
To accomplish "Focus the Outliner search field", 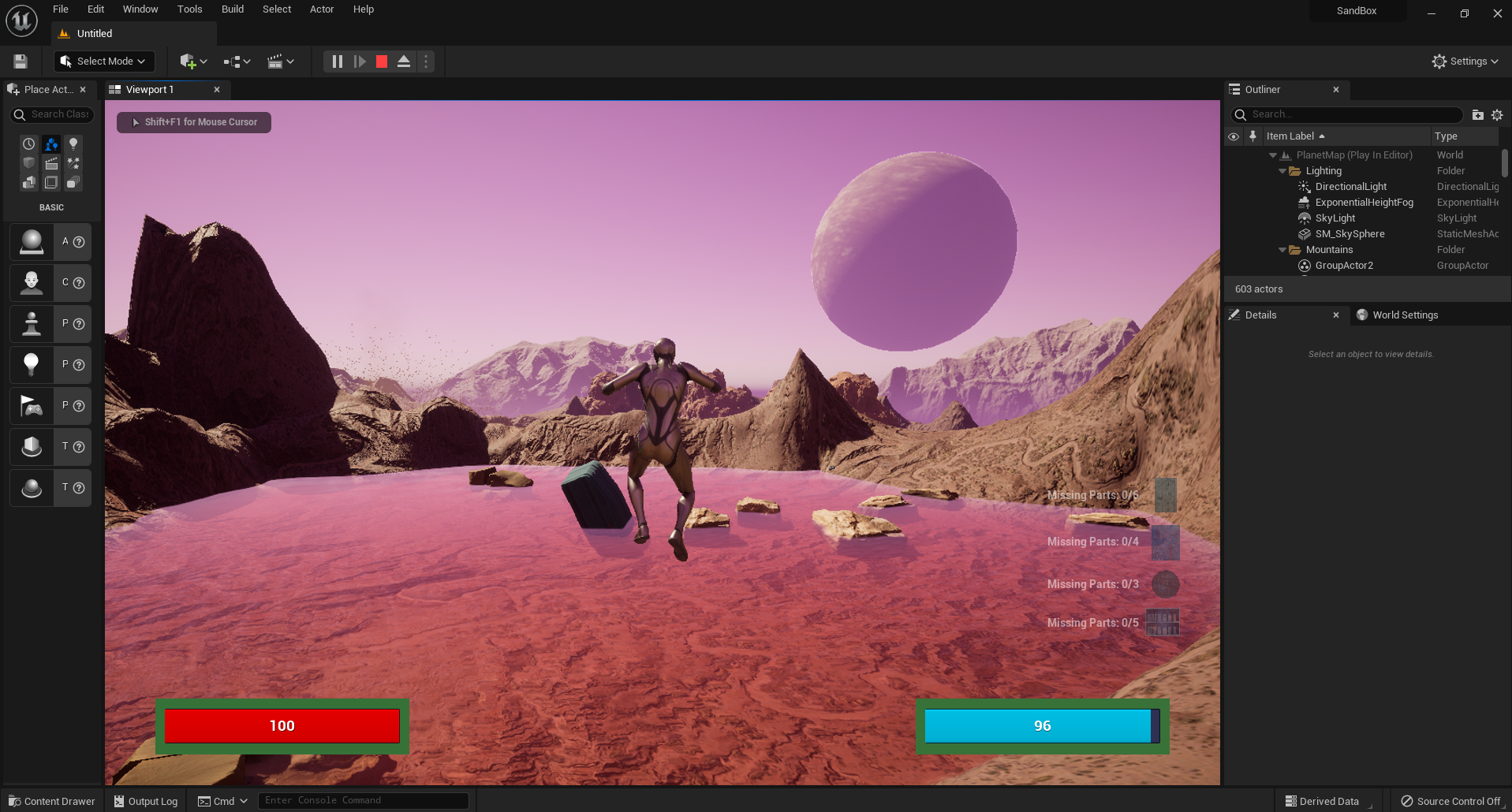I will point(1346,115).
